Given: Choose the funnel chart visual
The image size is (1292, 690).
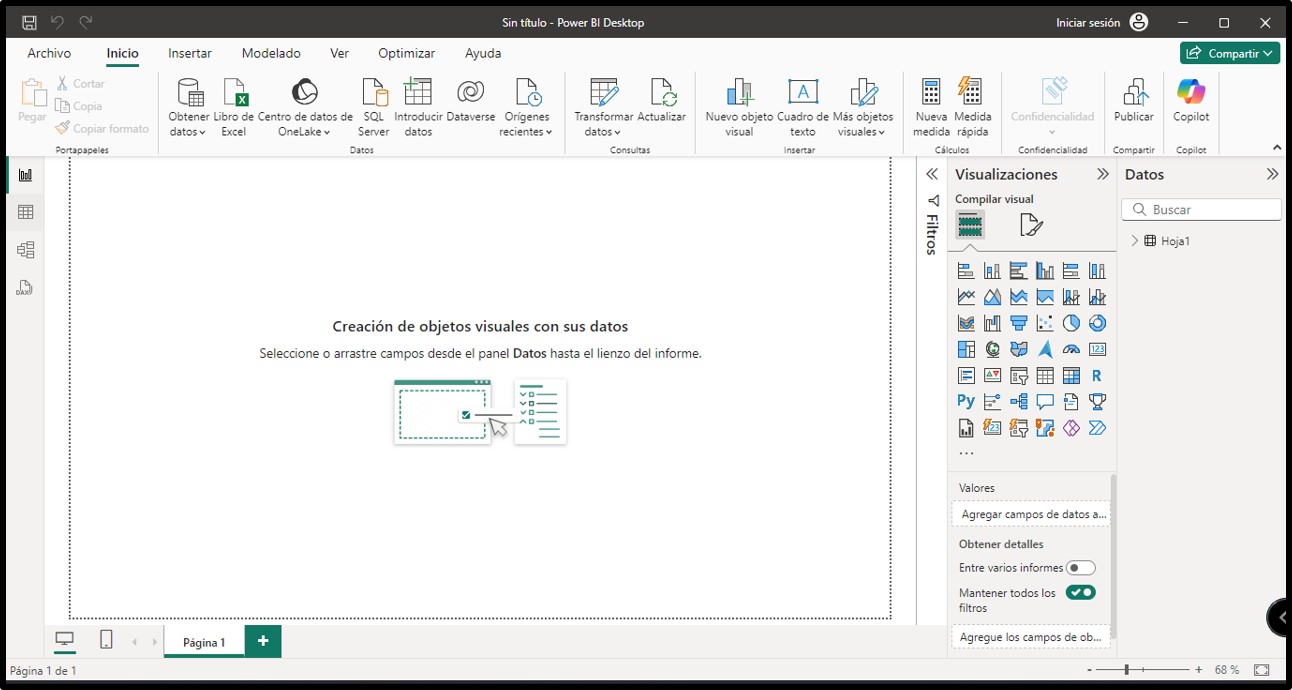Looking at the screenshot, I should coord(1019,323).
